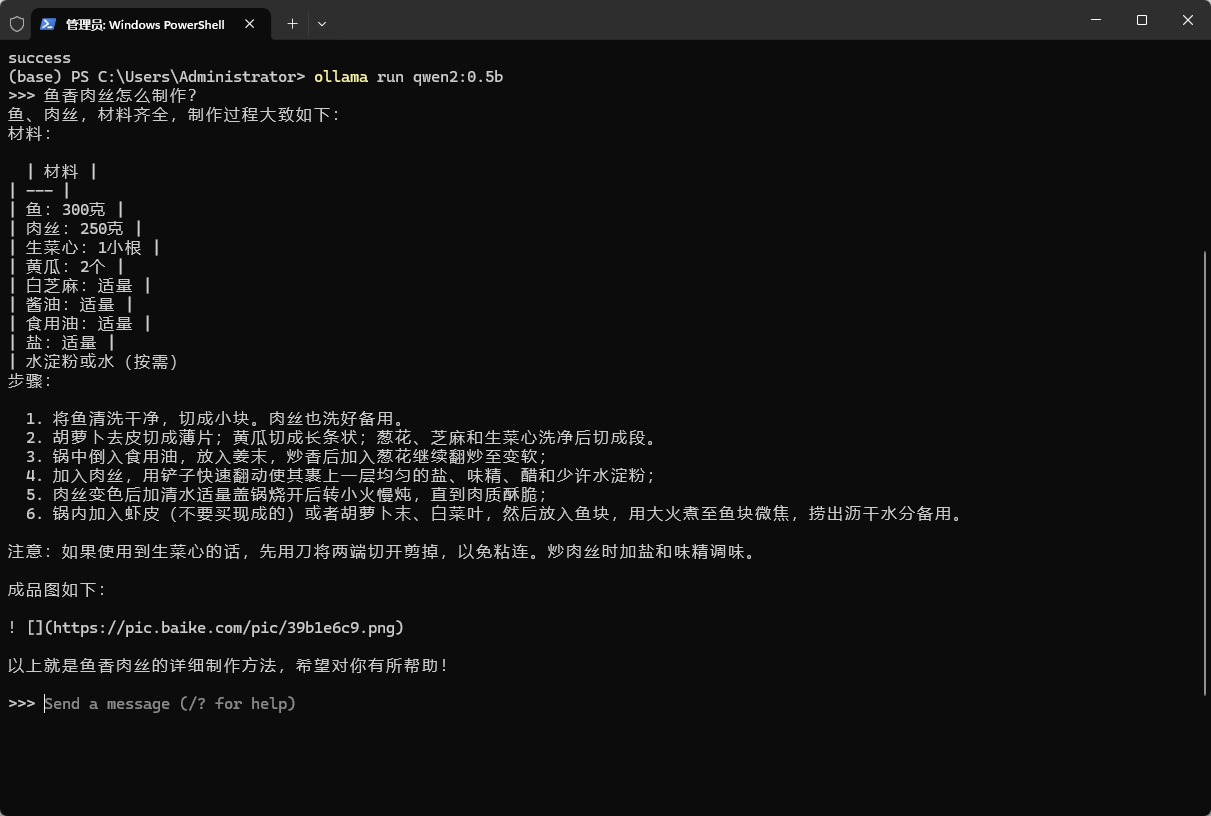
Task: Minimize the terminal window
Action: pos(1096,20)
